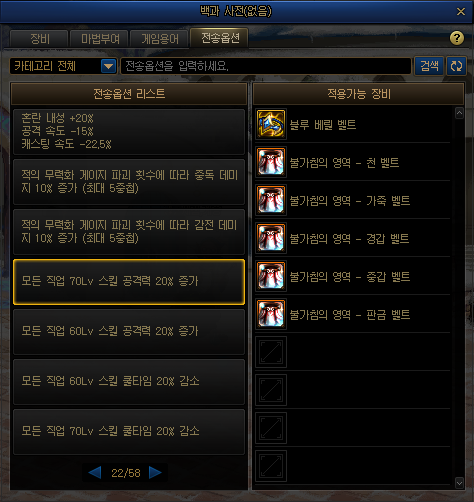Viewport: 474px width, 502px height.
Task: Click the 블루 베릴 벨트 item icon
Action: [x=271, y=124]
